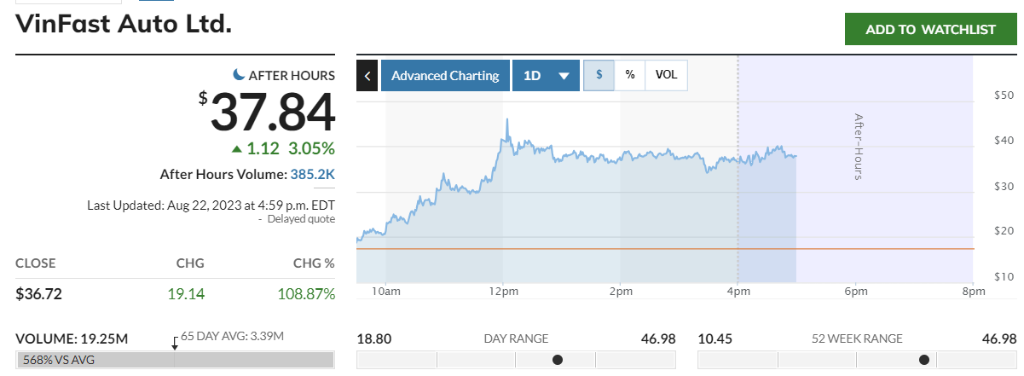This screenshot has height=376, width=1024.
Task: Click the 65 day average arrow marker
Action: point(174,343)
